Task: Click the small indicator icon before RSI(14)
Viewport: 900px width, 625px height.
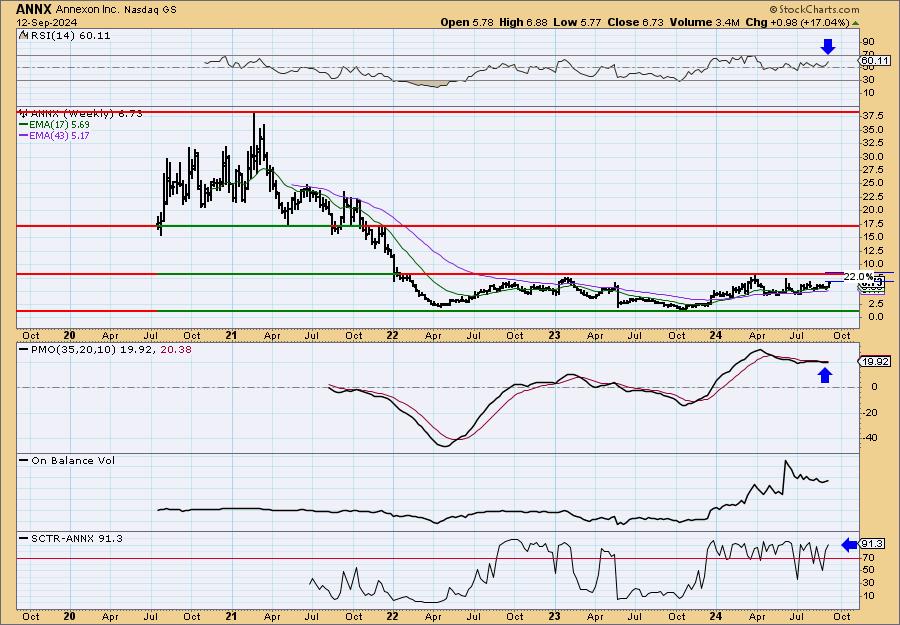Action: 23,35
